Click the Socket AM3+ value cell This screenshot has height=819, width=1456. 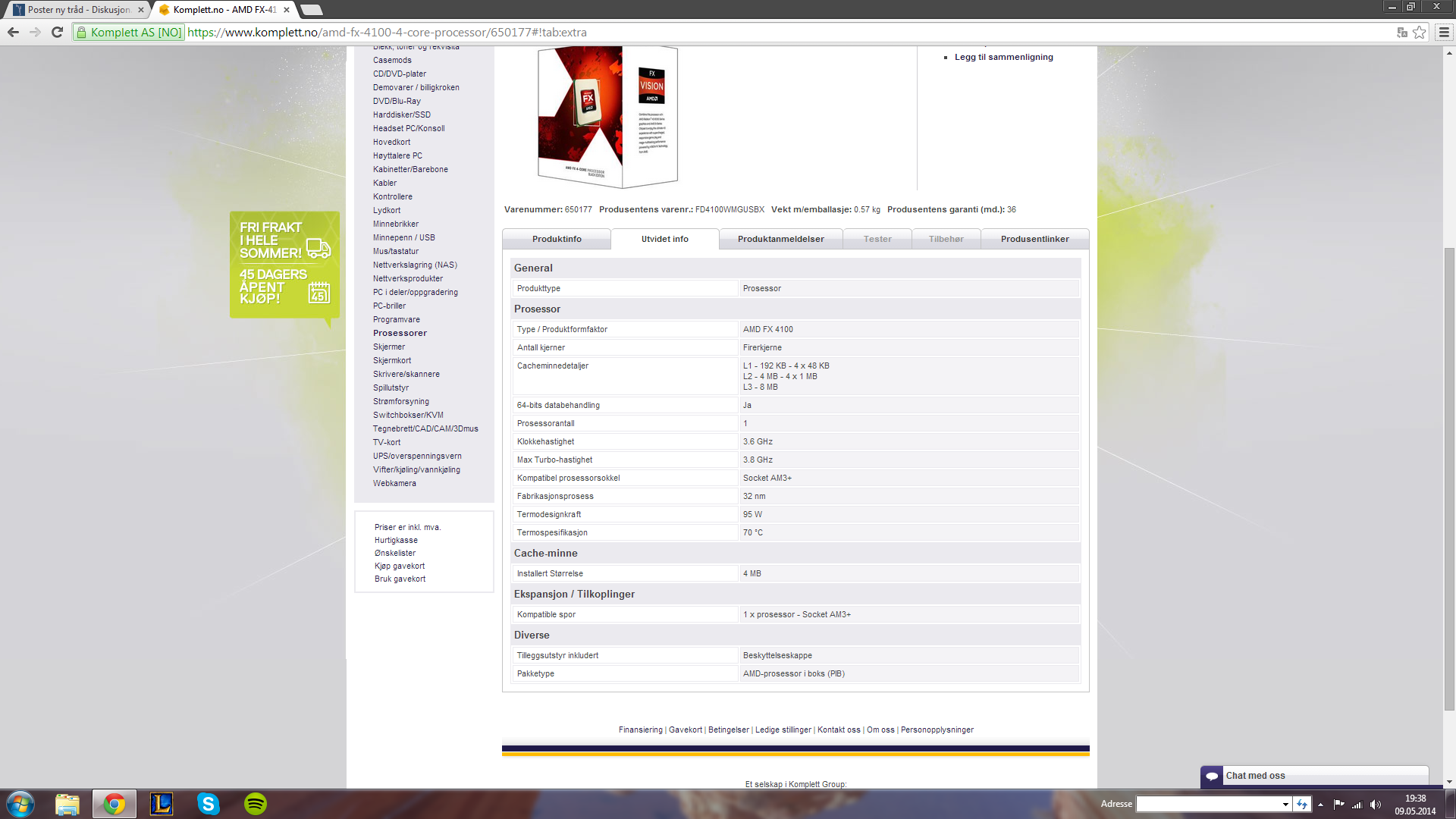click(x=909, y=478)
